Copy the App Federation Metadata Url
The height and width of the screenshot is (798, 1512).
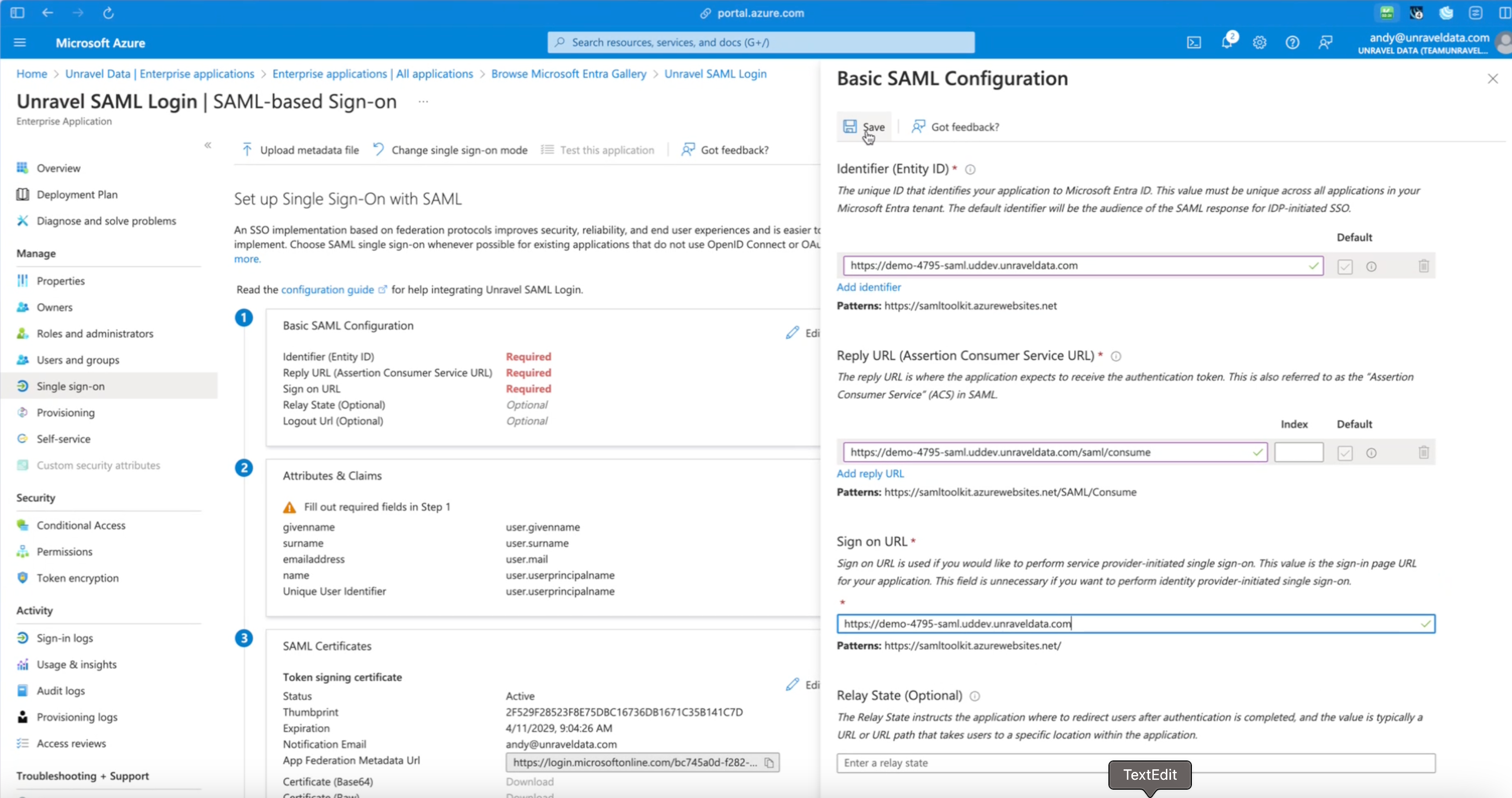(x=770, y=763)
